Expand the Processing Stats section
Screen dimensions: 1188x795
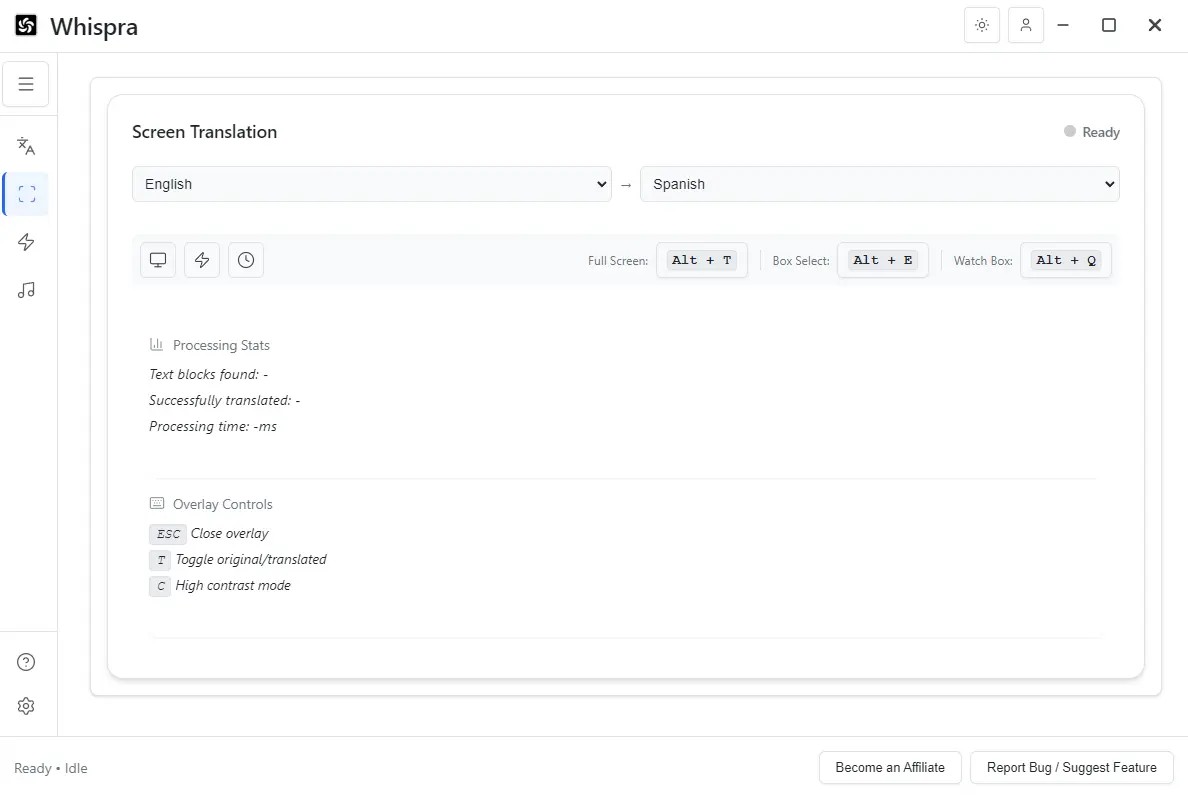click(x=210, y=344)
